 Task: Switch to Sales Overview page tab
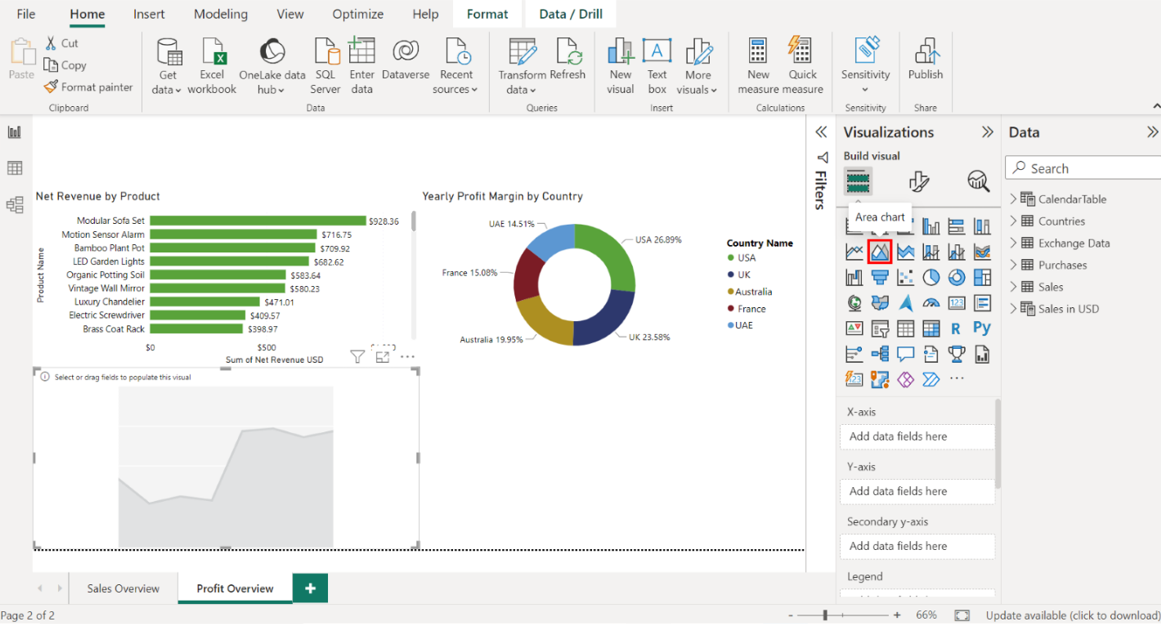click(x=123, y=588)
